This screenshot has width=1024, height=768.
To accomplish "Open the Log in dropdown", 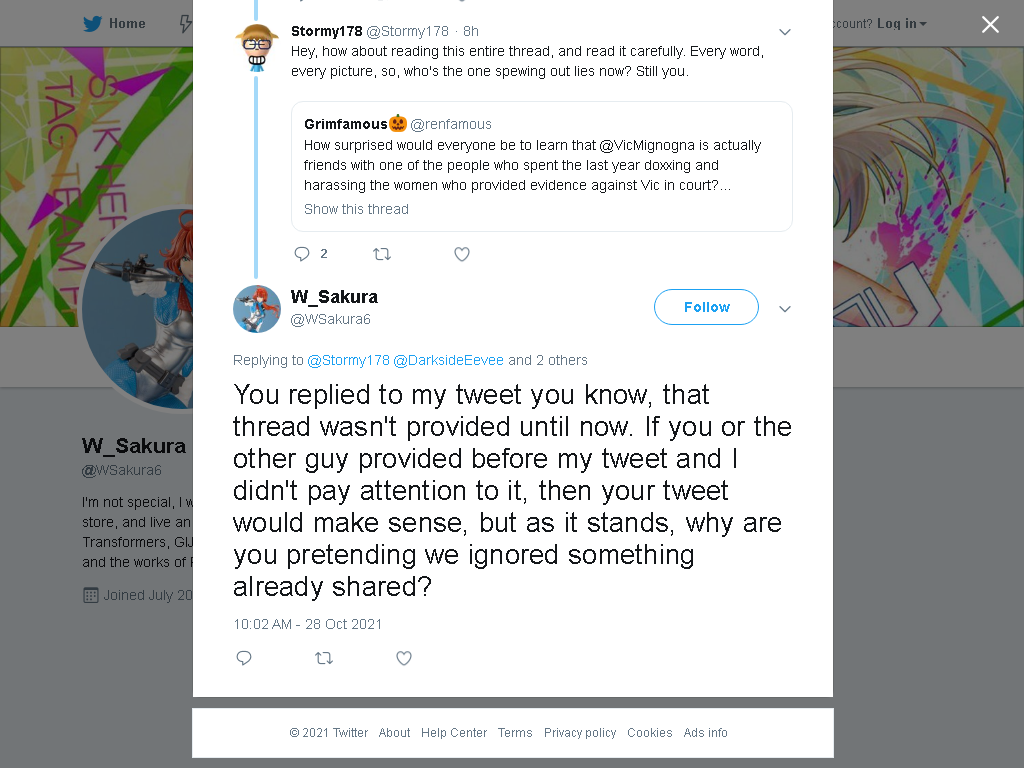I will click(x=901, y=24).
